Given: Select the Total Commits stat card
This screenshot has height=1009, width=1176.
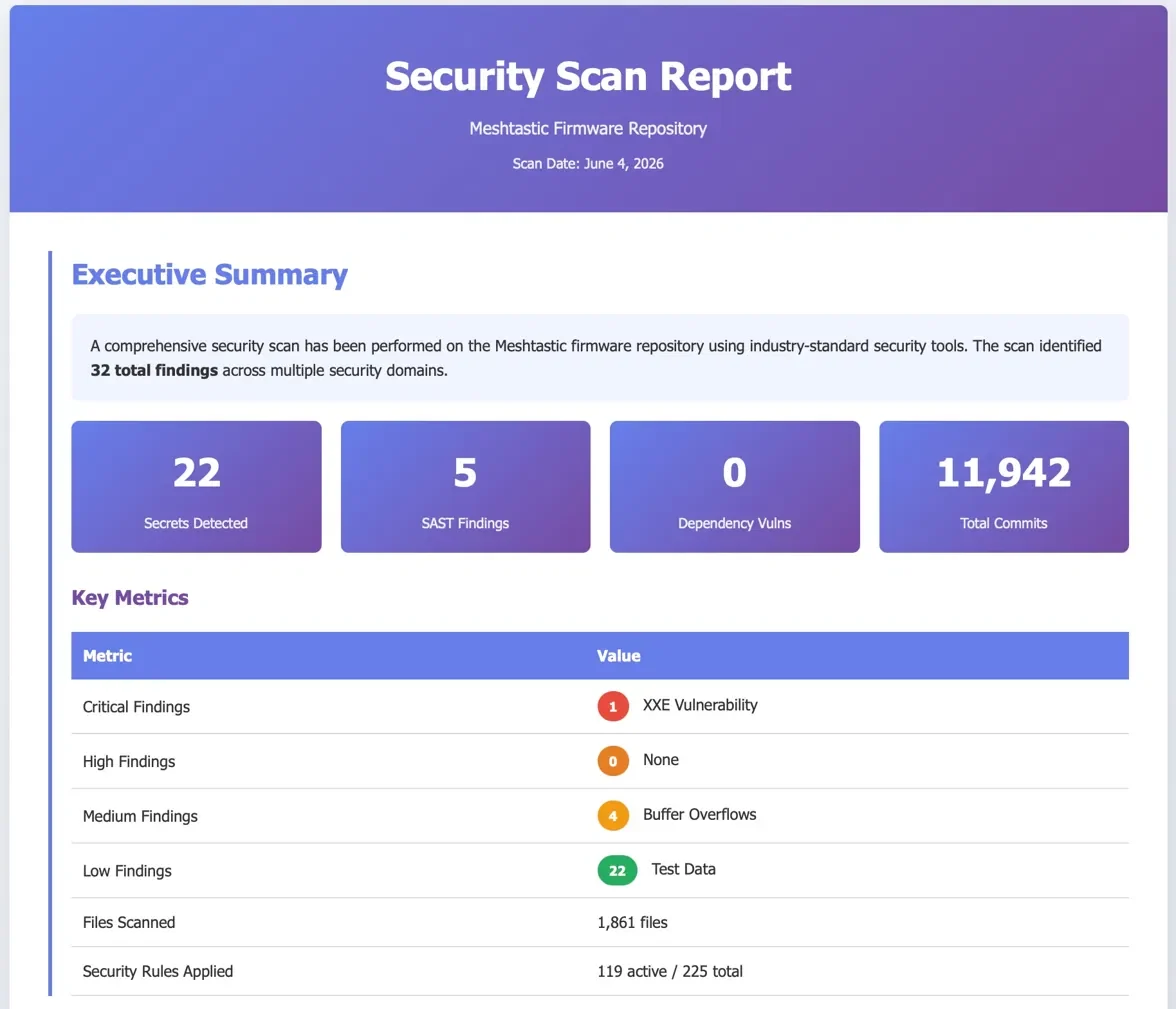Looking at the screenshot, I should pos(1004,487).
